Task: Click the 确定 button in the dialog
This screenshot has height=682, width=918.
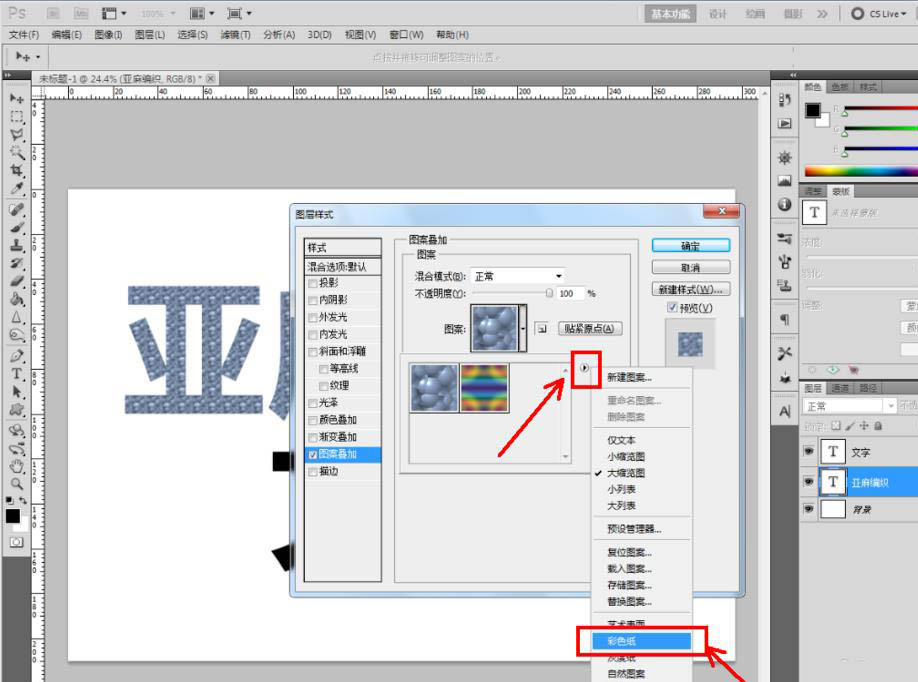Action: pos(692,245)
